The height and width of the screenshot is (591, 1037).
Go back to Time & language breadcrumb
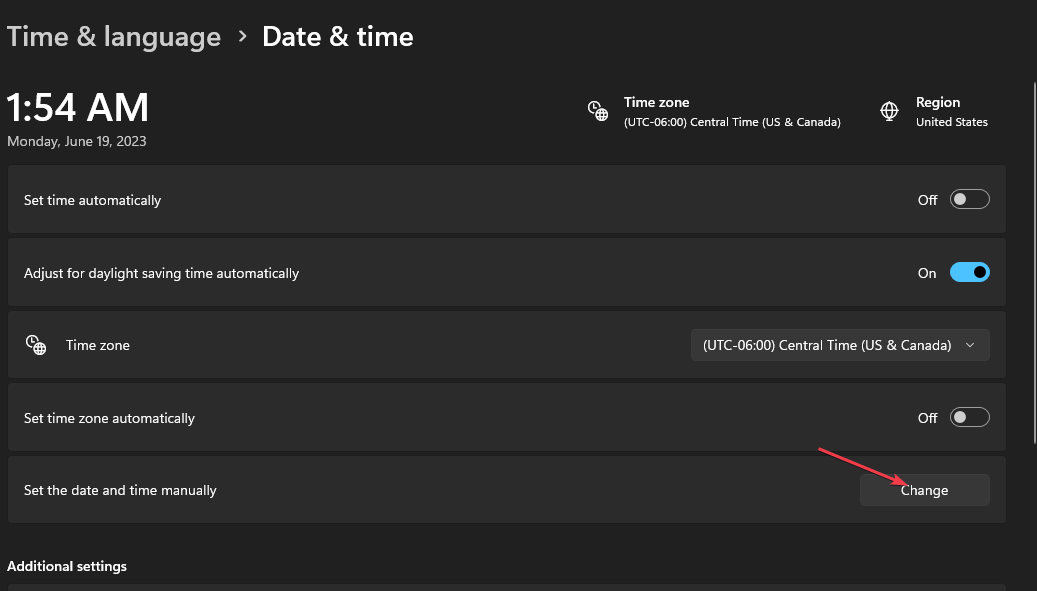point(114,36)
